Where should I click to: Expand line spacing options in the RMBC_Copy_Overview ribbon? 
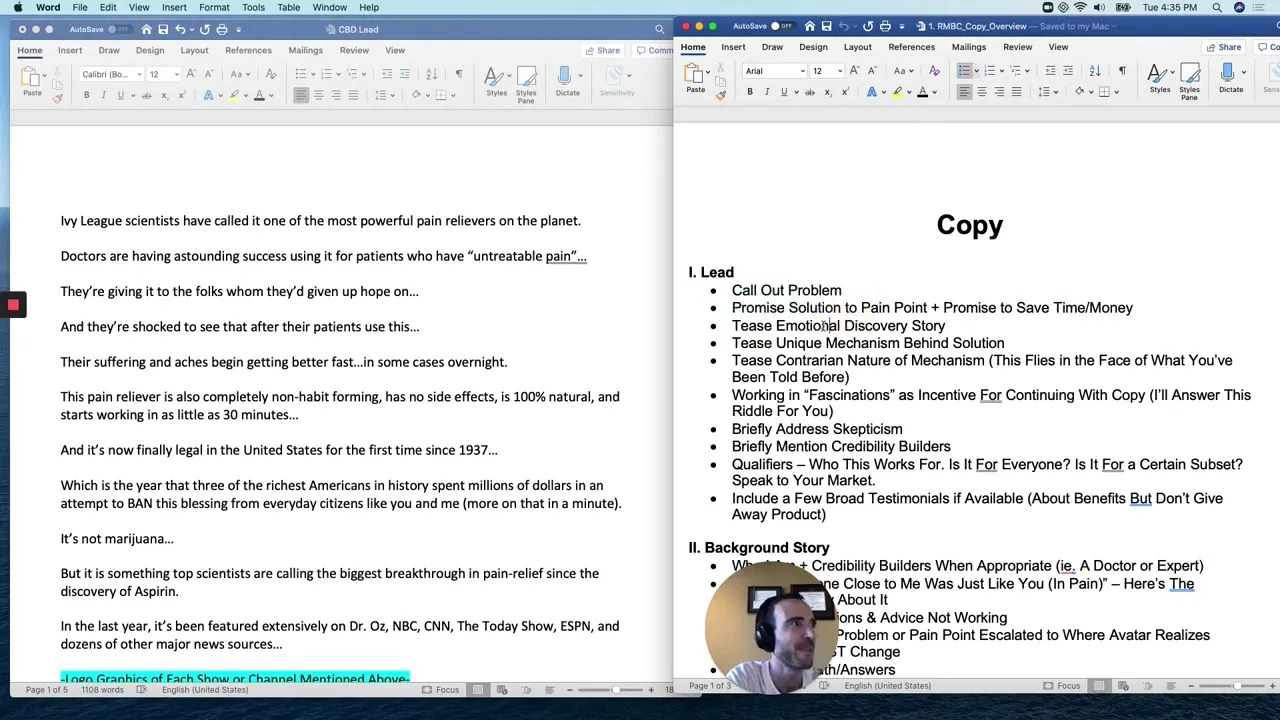pos(1054,92)
